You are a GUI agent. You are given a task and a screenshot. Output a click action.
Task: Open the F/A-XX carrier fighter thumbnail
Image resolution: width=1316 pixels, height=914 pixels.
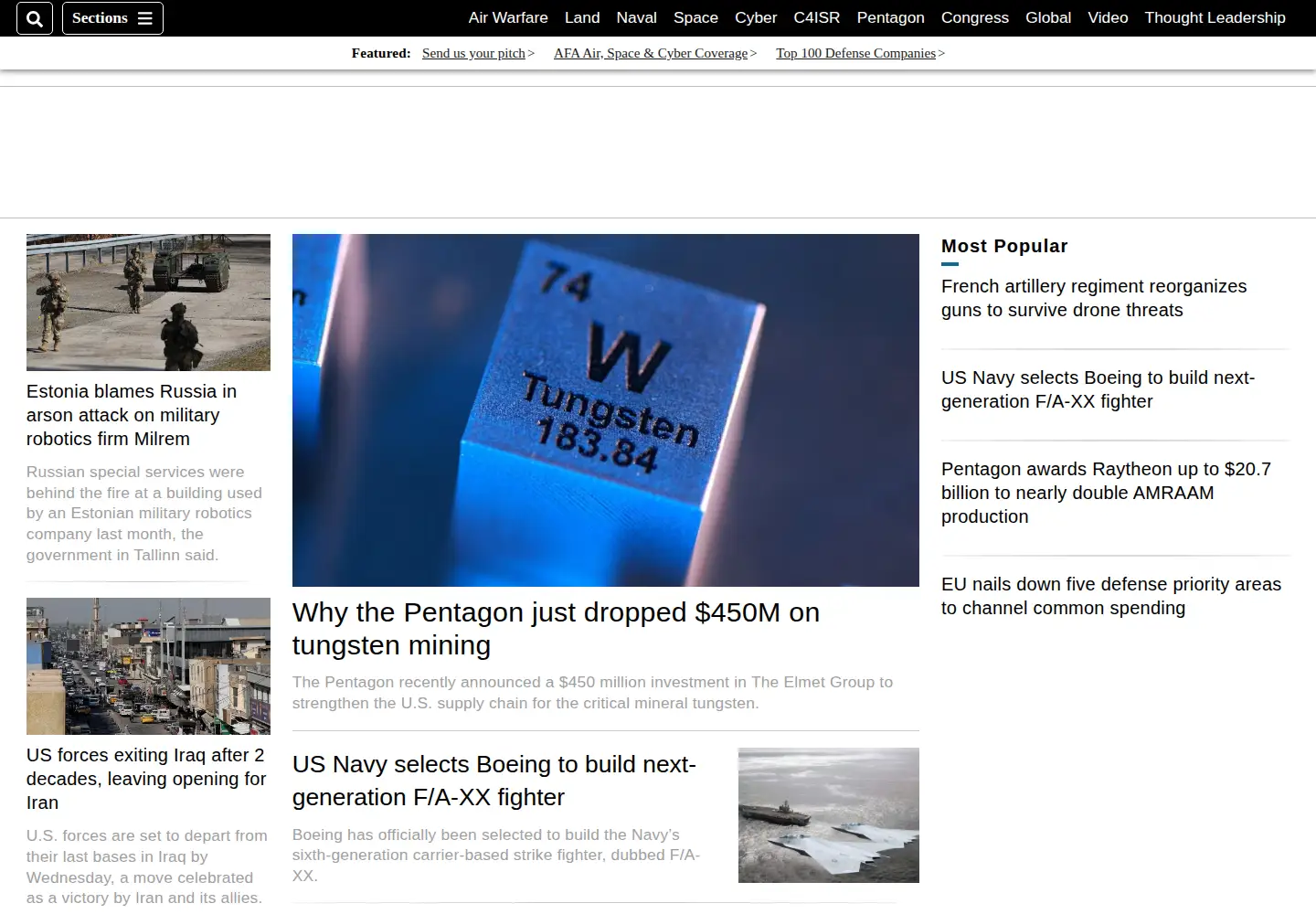tap(829, 815)
